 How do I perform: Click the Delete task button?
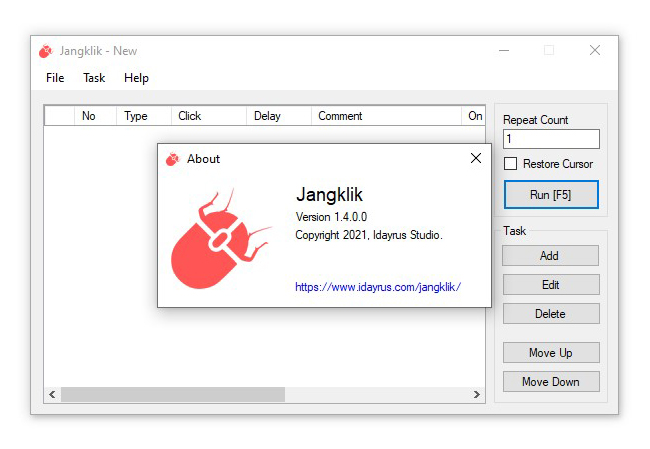click(551, 313)
